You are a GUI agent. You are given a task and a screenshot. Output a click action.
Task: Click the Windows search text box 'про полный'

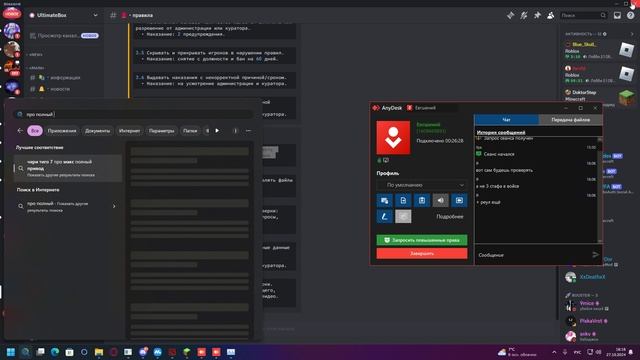click(x=133, y=114)
